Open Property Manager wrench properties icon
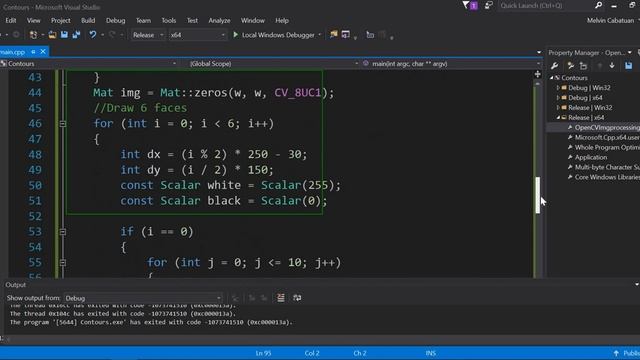The width and height of the screenshot is (640, 360). tap(554, 66)
